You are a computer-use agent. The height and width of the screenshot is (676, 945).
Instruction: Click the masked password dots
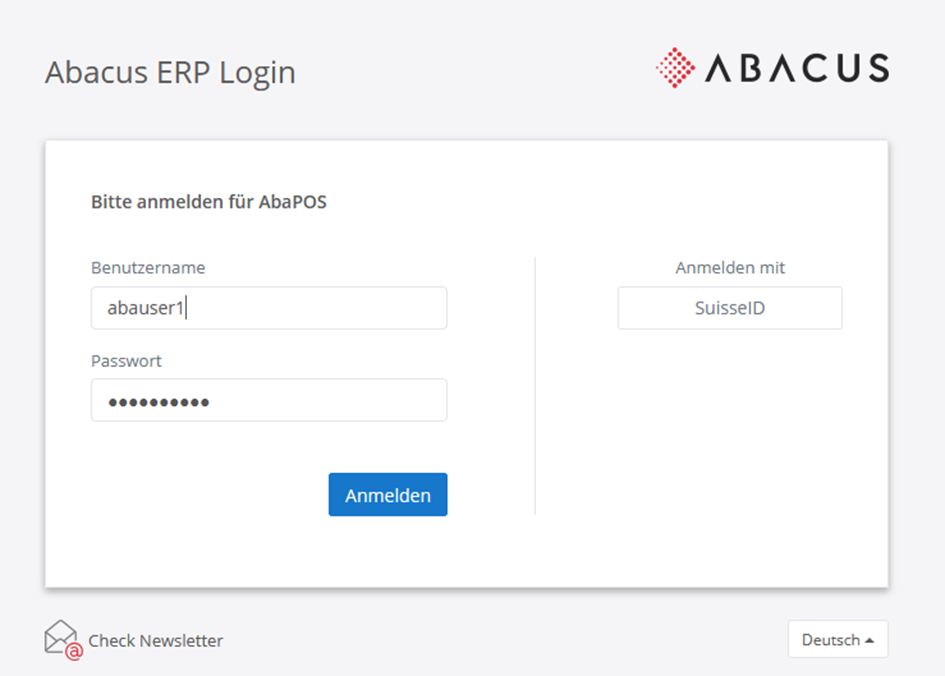click(x=158, y=401)
